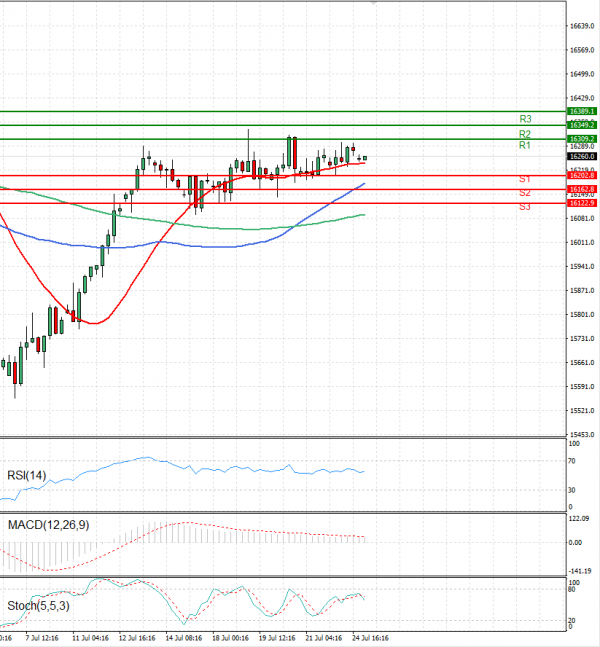Click the RSI 30 level value
The height and width of the screenshot is (647, 600).
tap(572, 490)
